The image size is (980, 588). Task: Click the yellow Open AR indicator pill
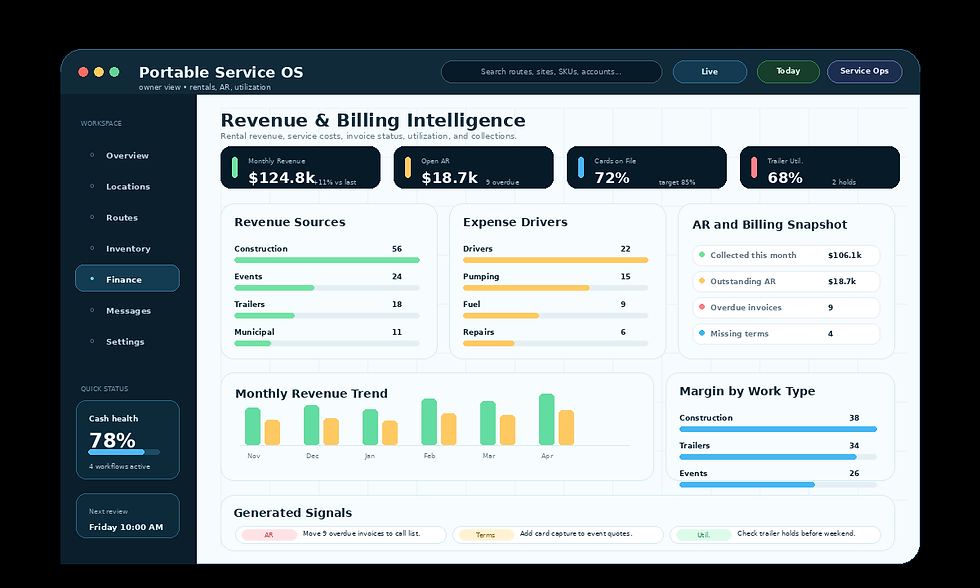[x=408, y=167]
